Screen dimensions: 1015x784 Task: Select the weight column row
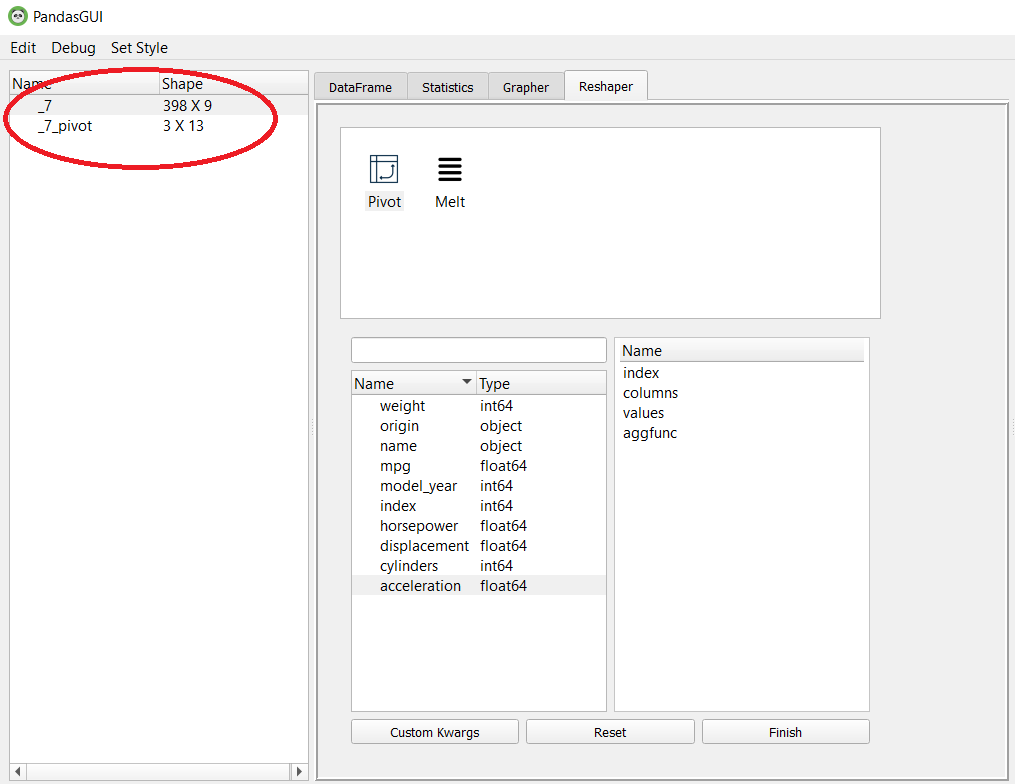478,406
